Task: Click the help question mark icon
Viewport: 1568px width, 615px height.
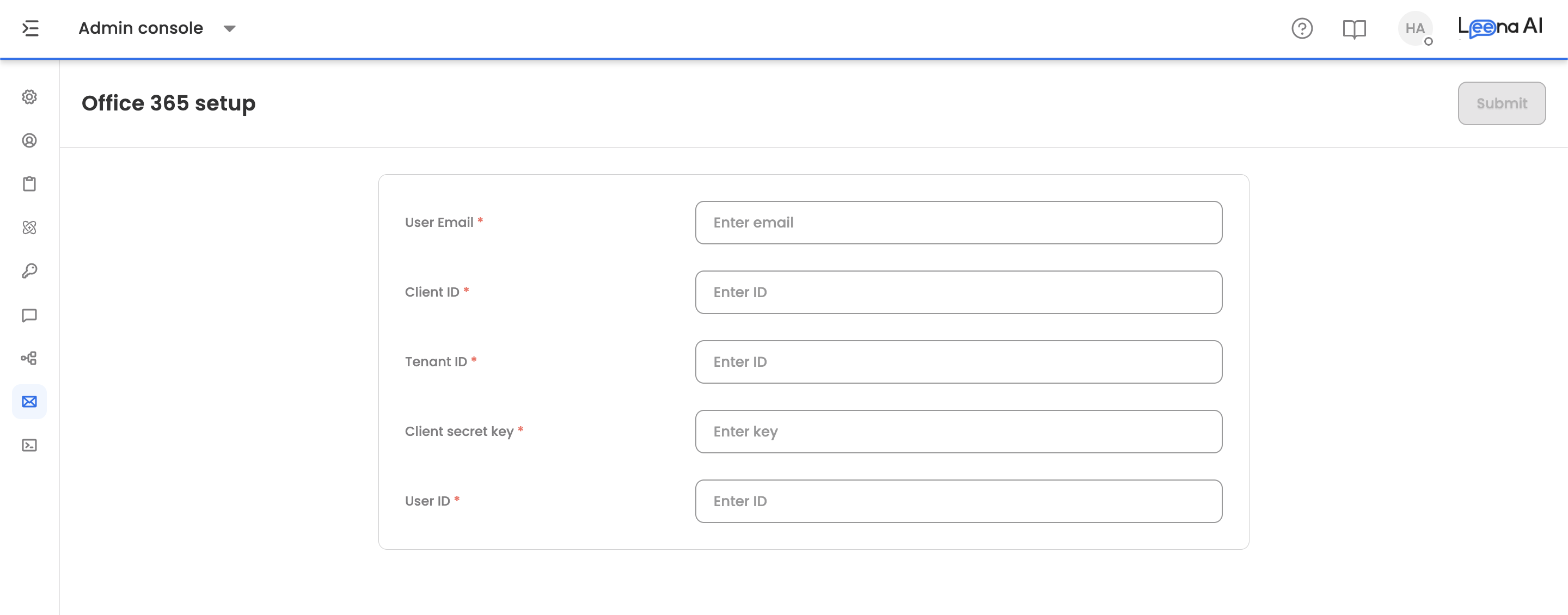Action: click(x=1302, y=29)
